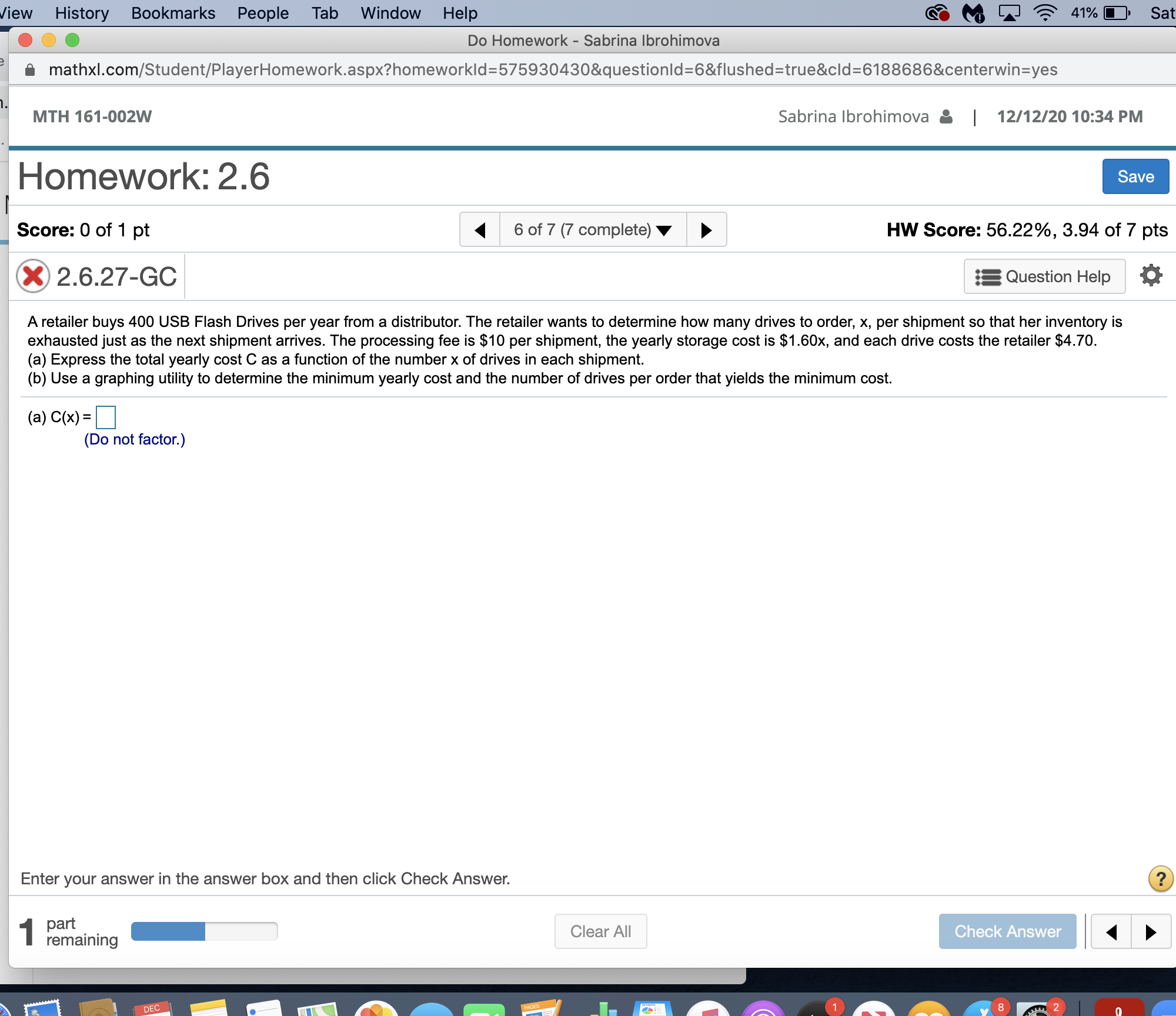1176x1016 pixels.
Task: Open the AirPlay display menu bar icon
Action: pyautogui.click(x=1009, y=13)
